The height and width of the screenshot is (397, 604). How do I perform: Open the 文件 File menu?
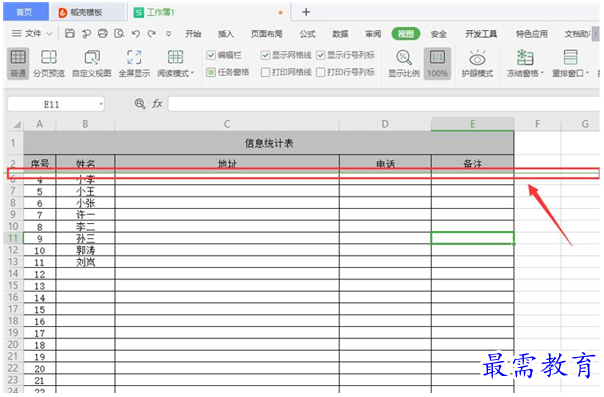(33, 34)
